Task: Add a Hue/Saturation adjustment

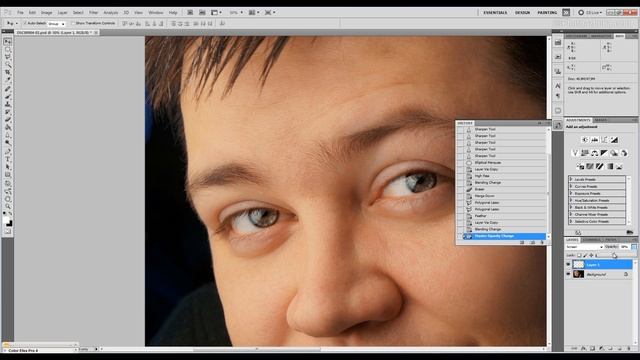Action: (585, 153)
